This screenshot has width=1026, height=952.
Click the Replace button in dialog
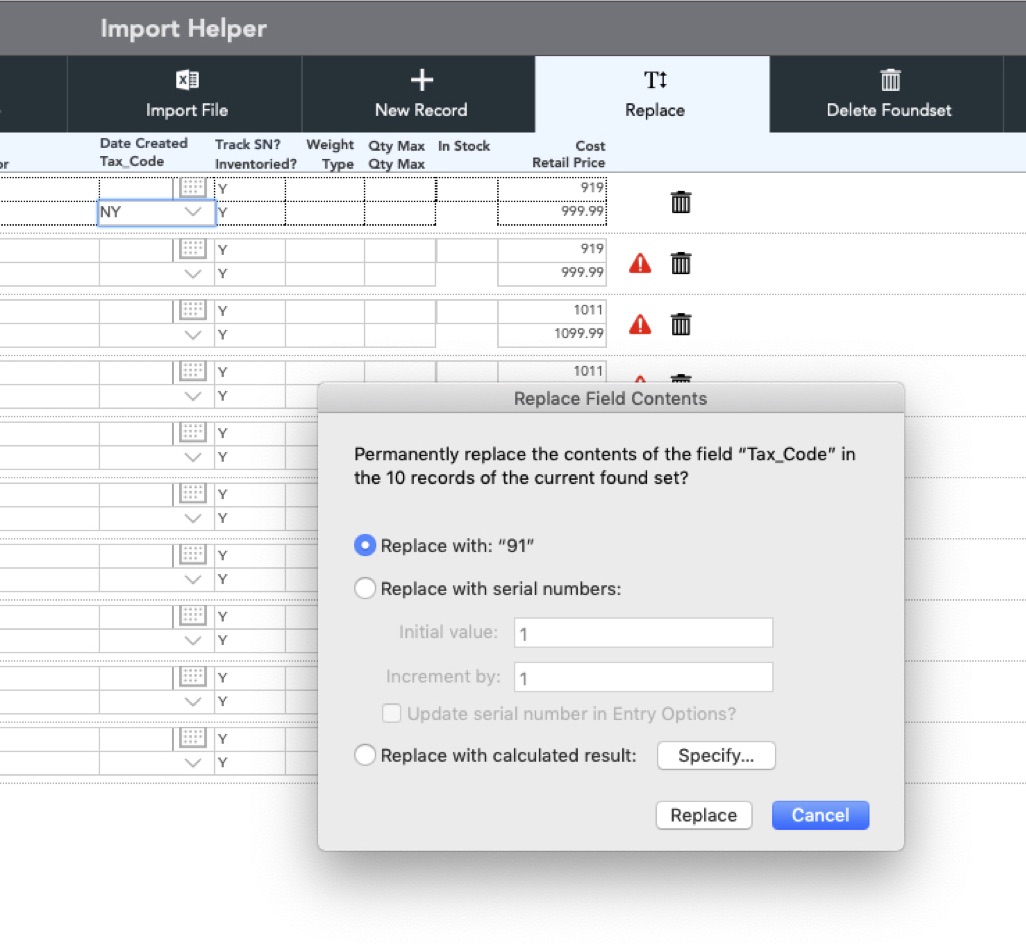[x=703, y=815]
